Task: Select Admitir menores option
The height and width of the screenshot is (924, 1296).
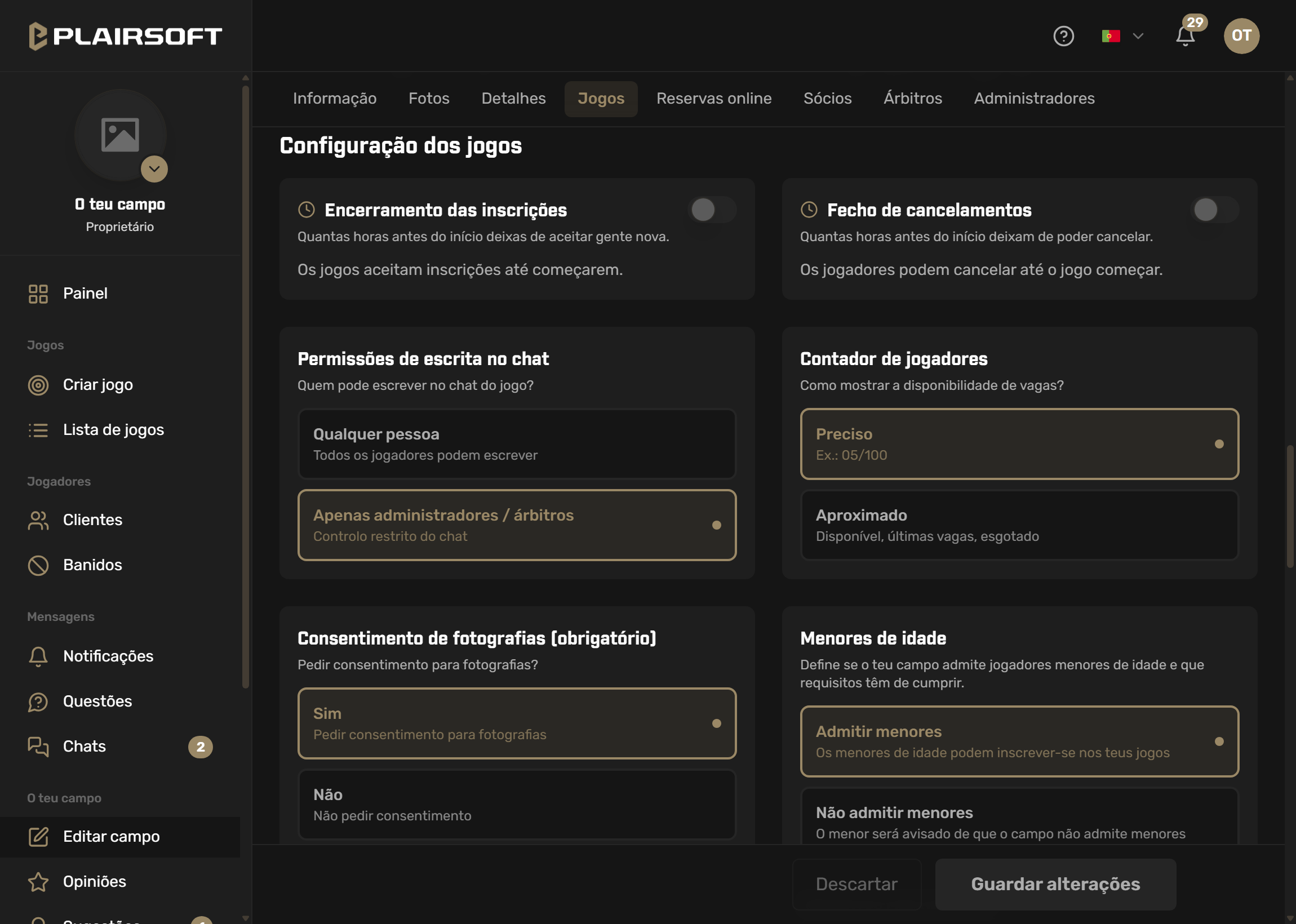Action: 1019,742
